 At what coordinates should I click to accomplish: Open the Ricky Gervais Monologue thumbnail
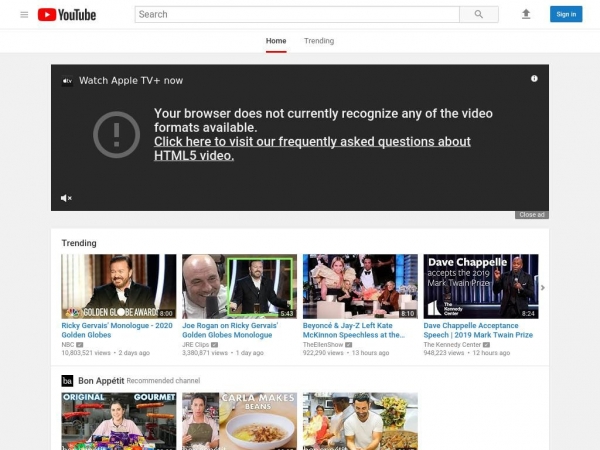119,286
